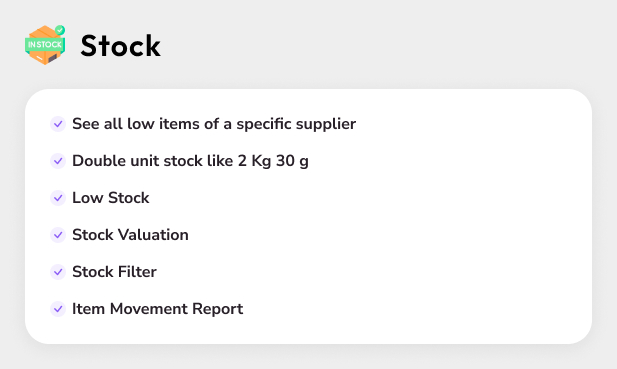The height and width of the screenshot is (369, 617).
Task: Click the purple check next to Stock Filter
Action: point(58,272)
